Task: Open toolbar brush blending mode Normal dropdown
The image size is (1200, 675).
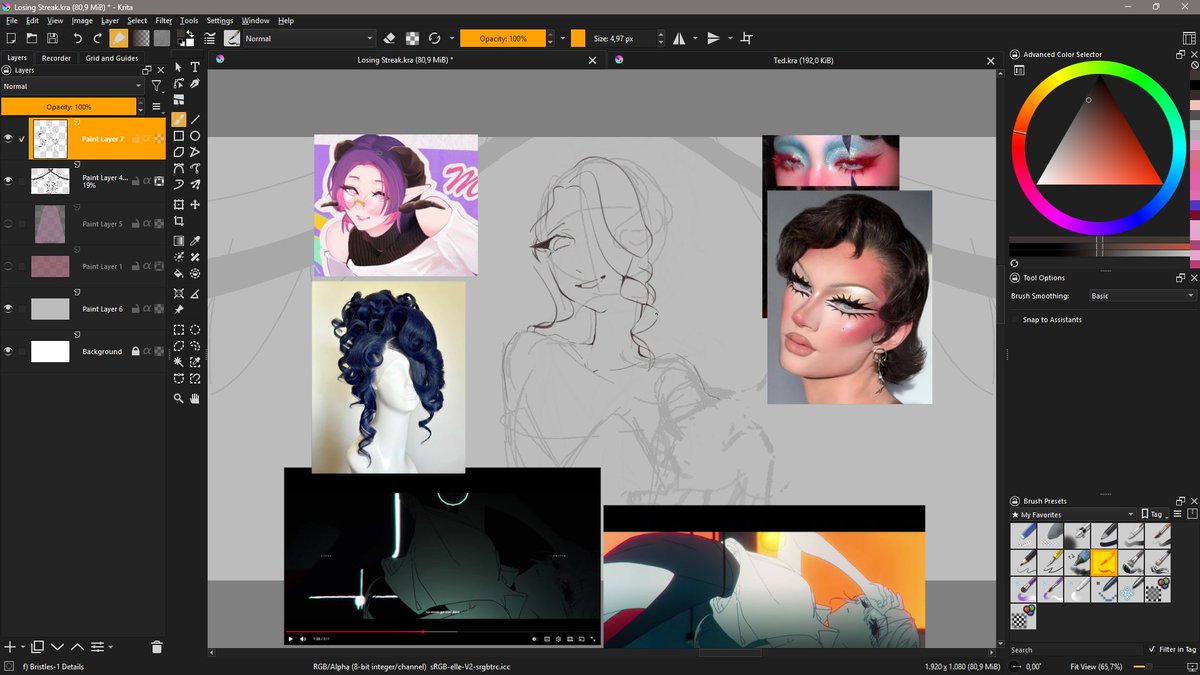Action: pyautogui.click(x=308, y=38)
